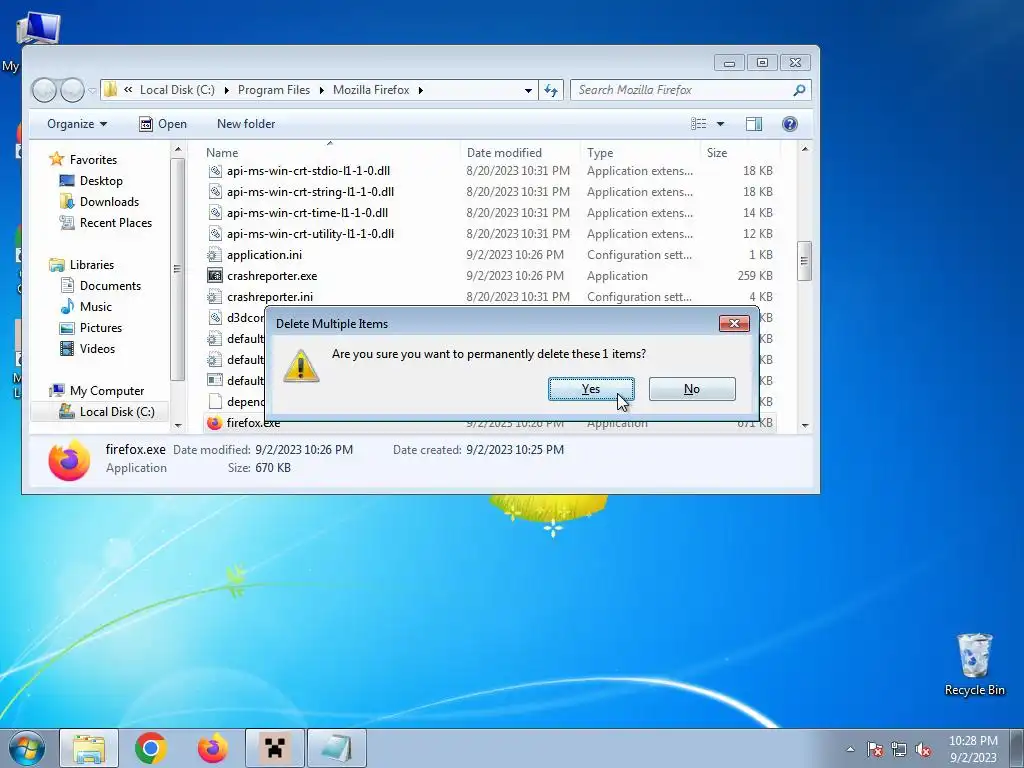This screenshot has width=1024, height=768.
Task: Click the crashreporter.exe file icon
Action: pyautogui.click(x=215, y=276)
